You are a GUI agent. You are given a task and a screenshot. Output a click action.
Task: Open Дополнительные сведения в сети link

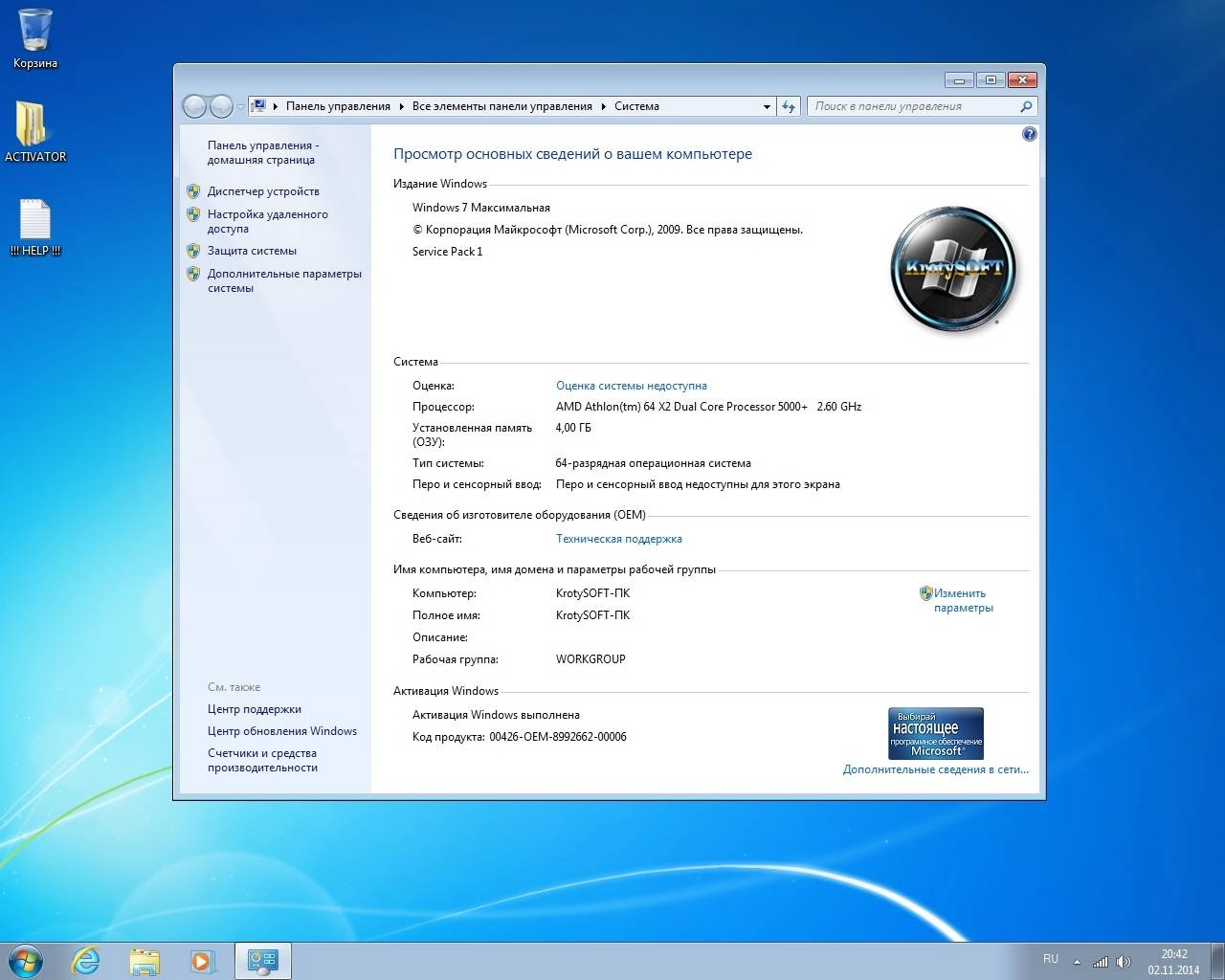pos(936,769)
